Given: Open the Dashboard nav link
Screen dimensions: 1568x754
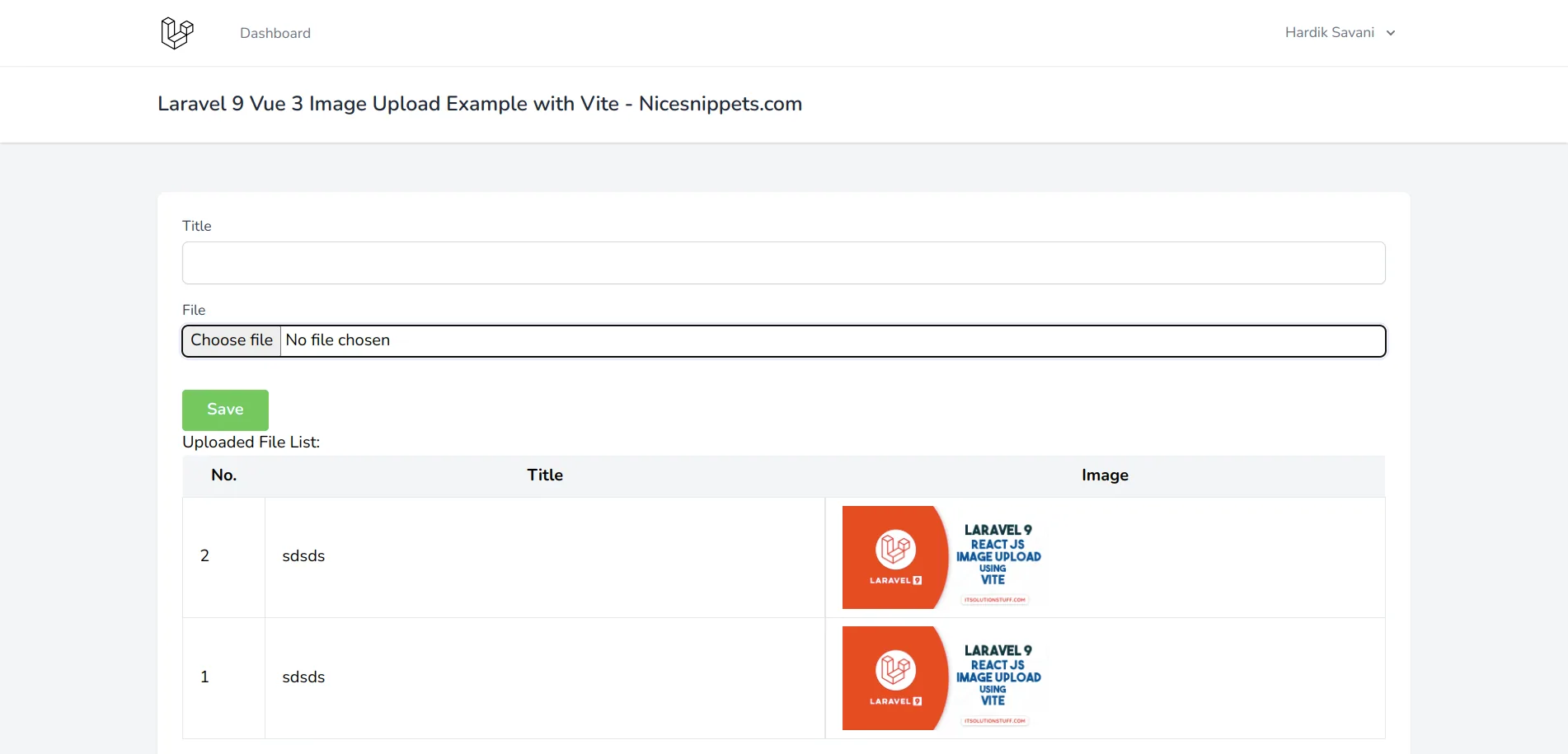Looking at the screenshot, I should pos(275,33).
